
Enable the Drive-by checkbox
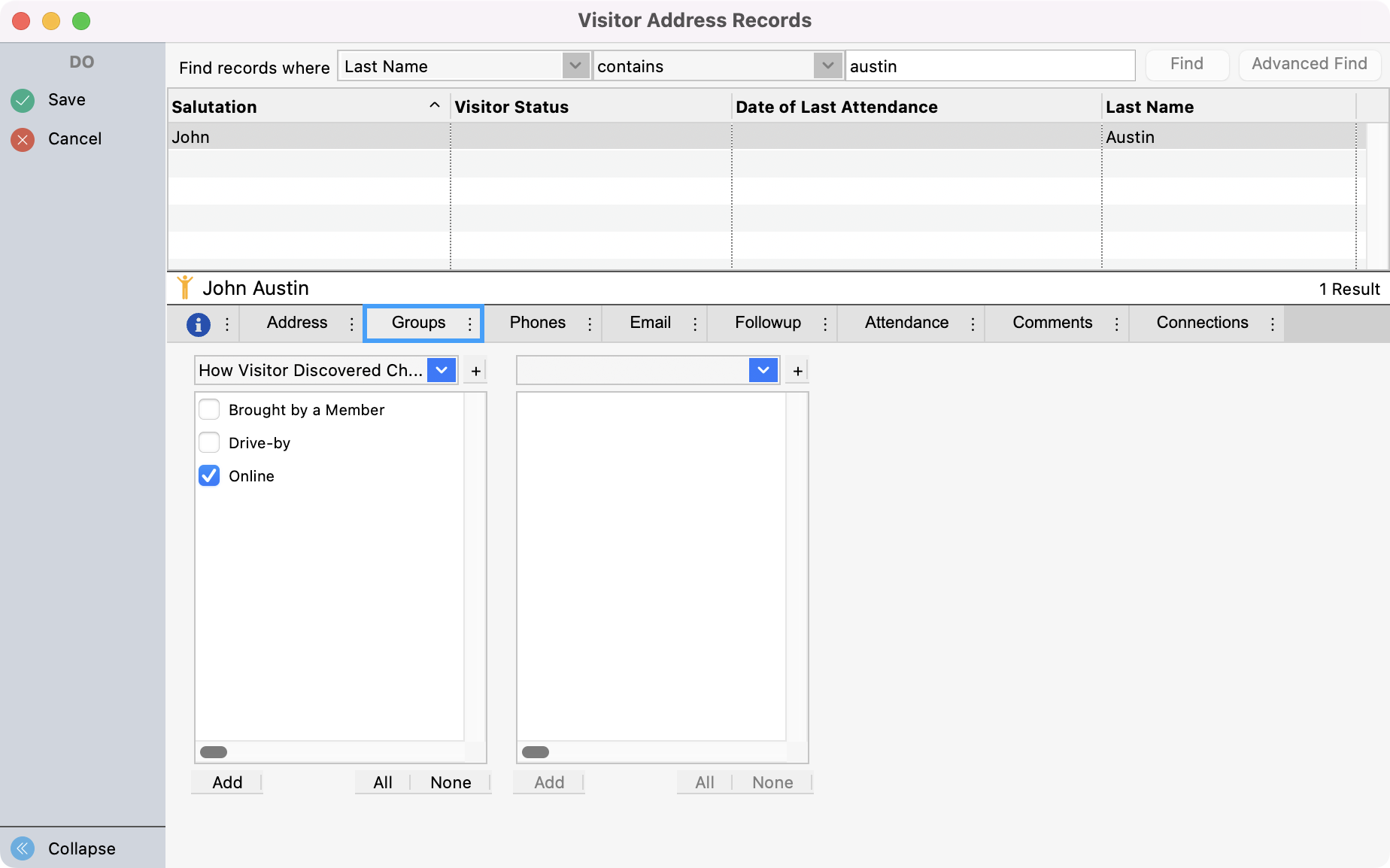(209, 442)
